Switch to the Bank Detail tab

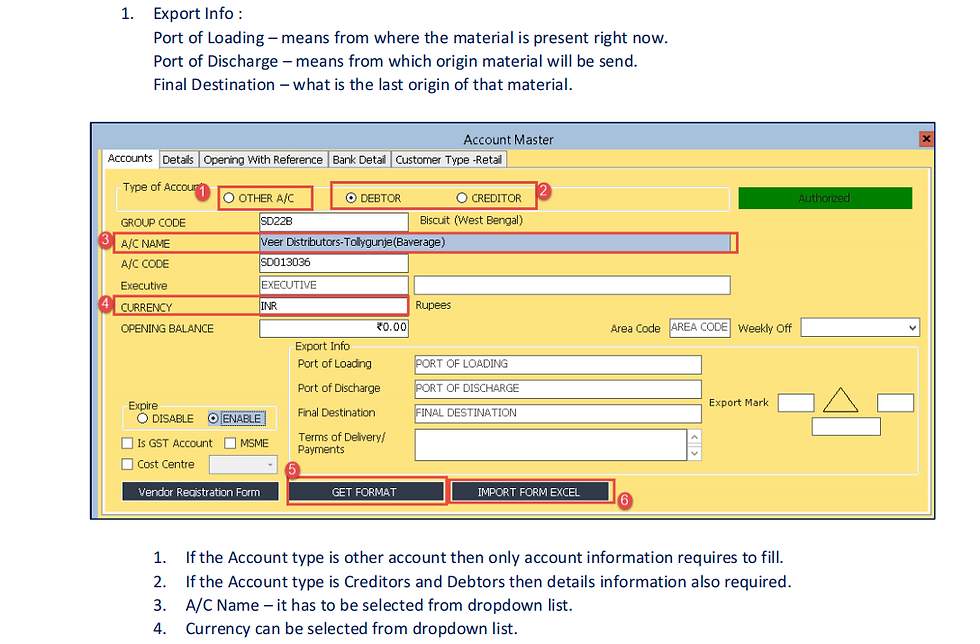pos(359,159)
